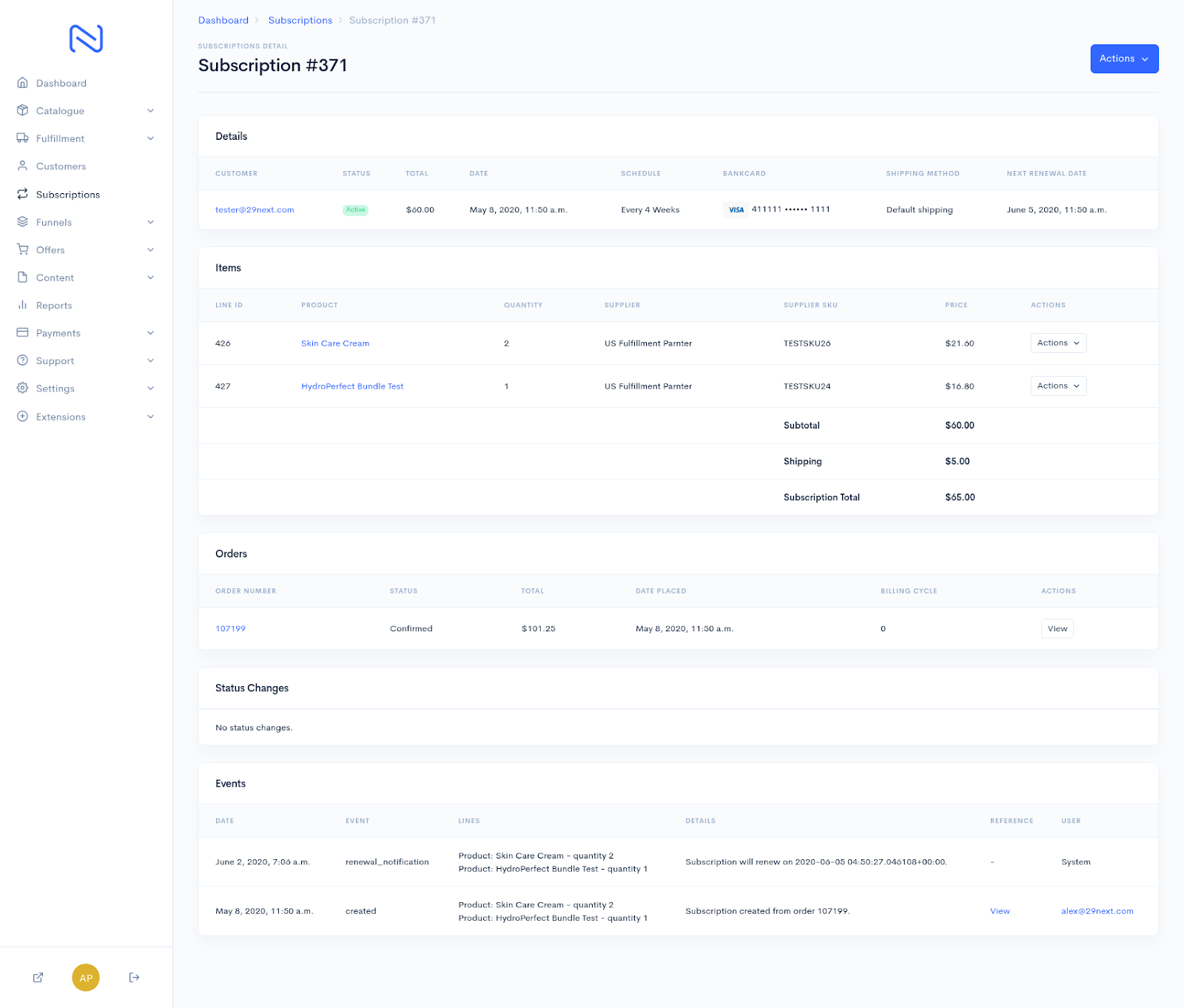Click the Support question mark icon

click(x=22, y=360)
